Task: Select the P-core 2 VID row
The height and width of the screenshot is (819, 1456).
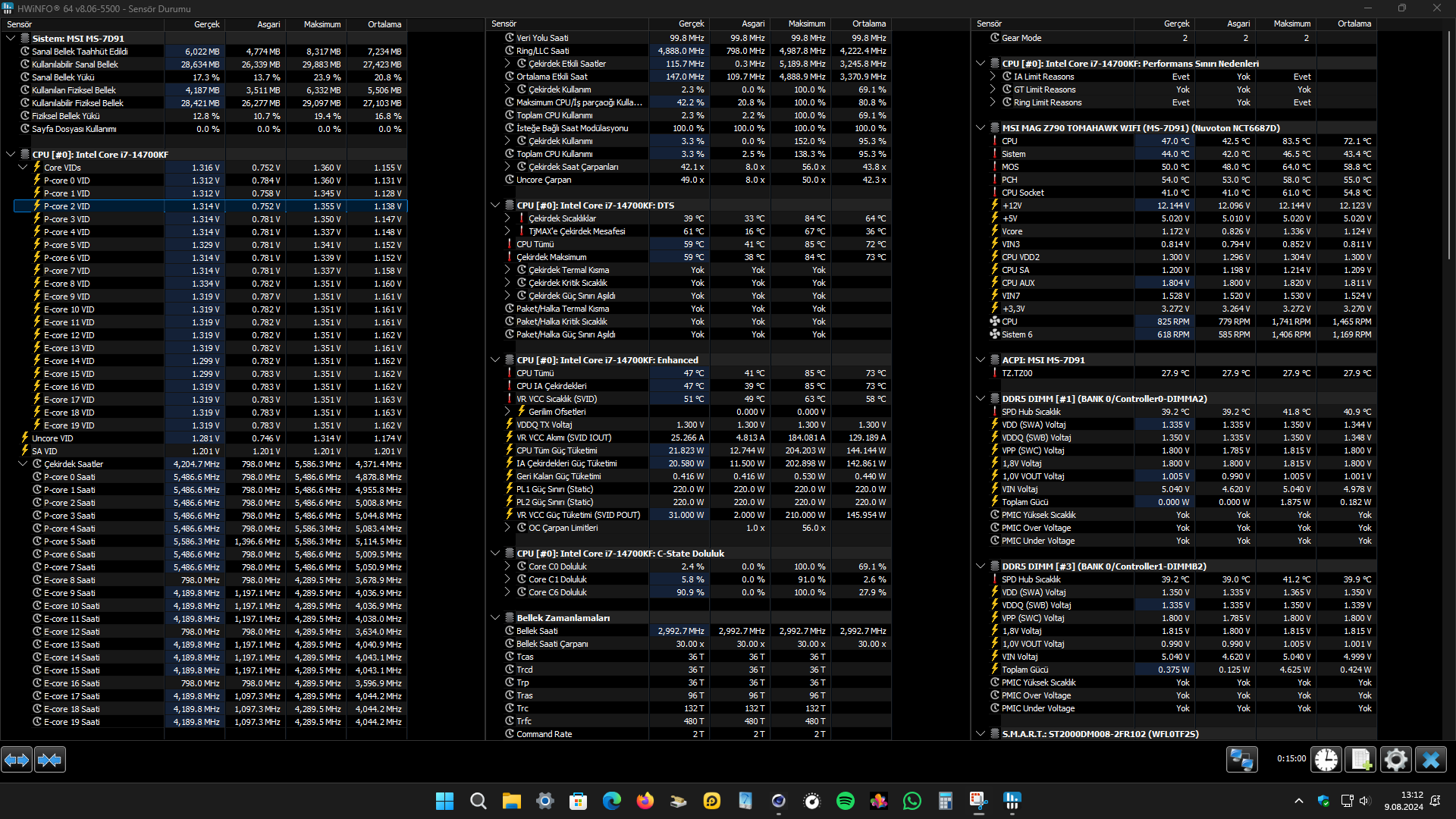Action: [x=211, y=206]
